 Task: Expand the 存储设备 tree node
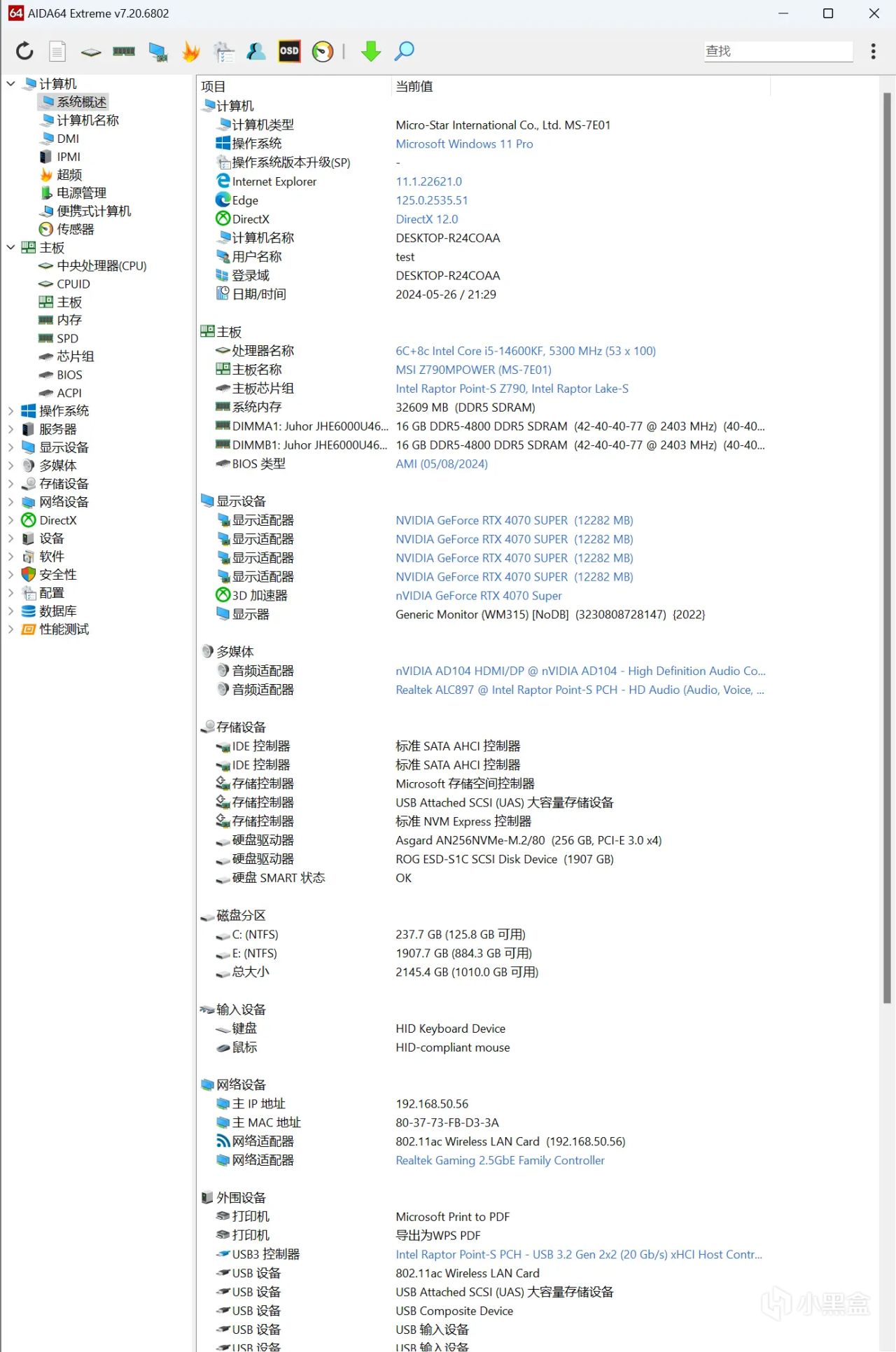tap(10, 484)
